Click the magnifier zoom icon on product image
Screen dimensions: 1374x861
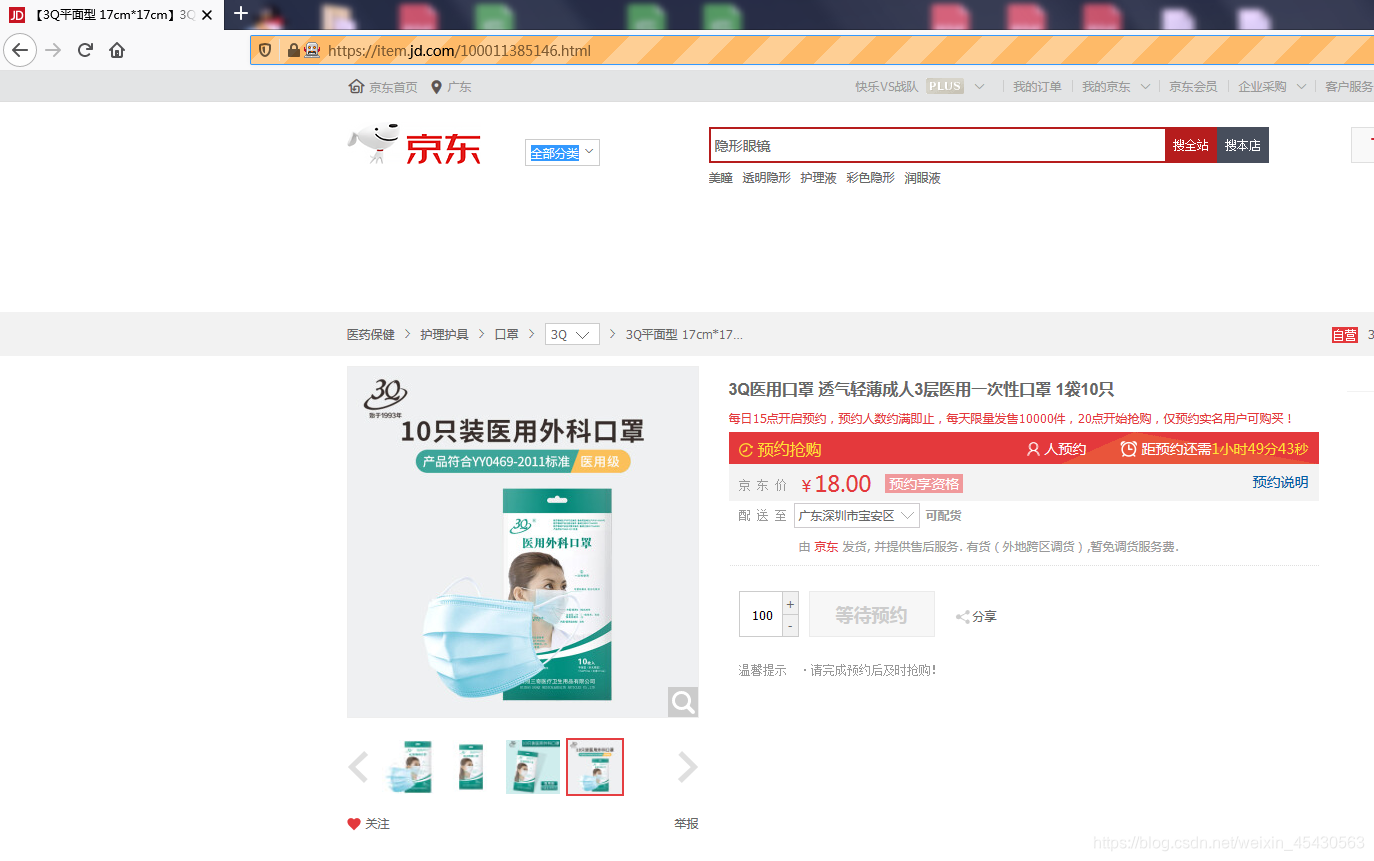point(683,701)
